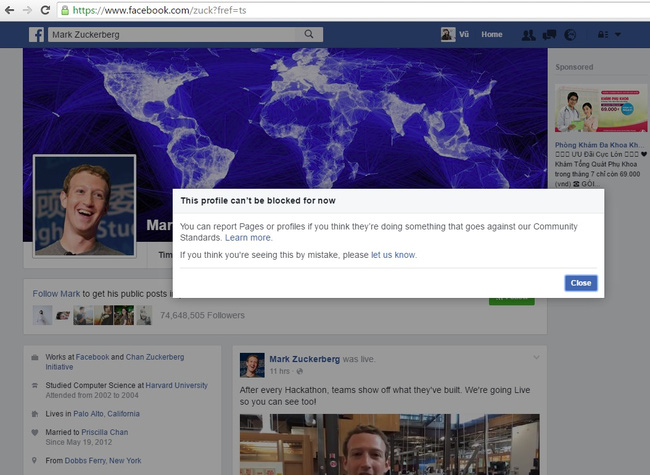Click the public globe icon on post
The height and width of the screenshot is (475, 650).
tap(300, 371)
